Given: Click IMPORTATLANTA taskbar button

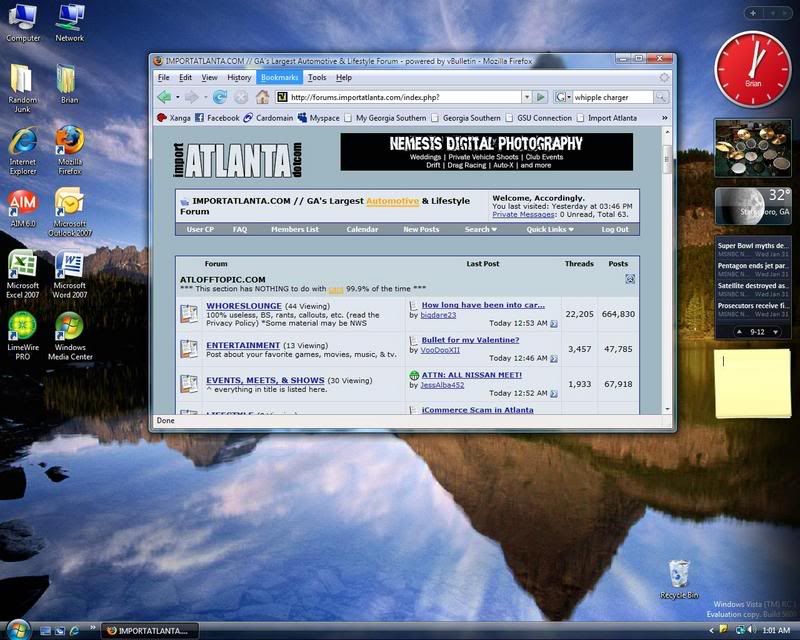Looking at the screenshot, I should tap(149, 631).
